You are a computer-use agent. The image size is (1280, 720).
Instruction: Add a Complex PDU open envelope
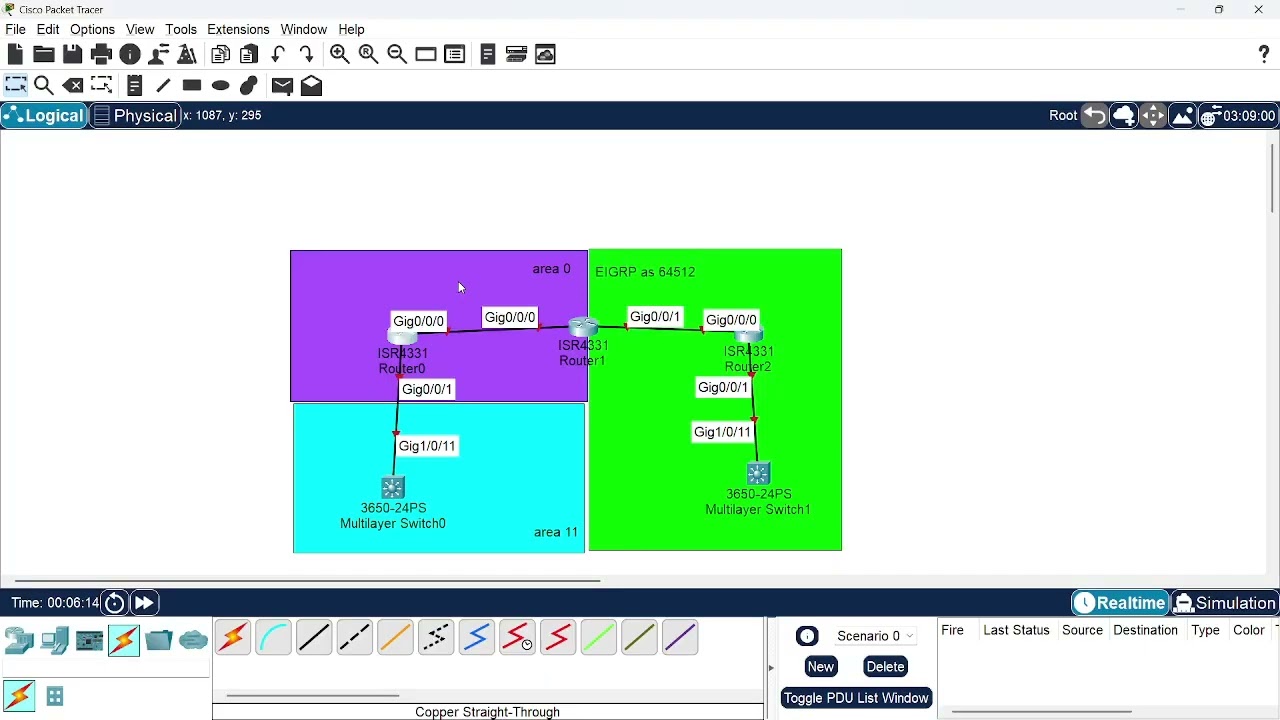click(312, 86)
